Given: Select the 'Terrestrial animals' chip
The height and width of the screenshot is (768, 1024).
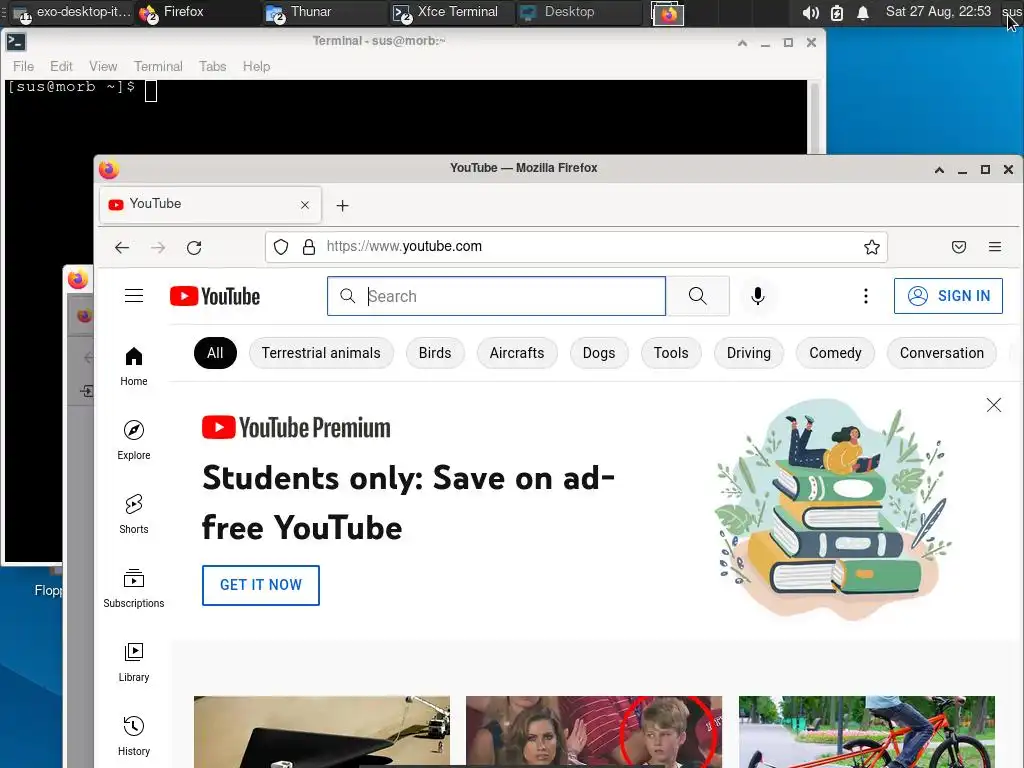Looking at the screenshot, I should (321, 353).
